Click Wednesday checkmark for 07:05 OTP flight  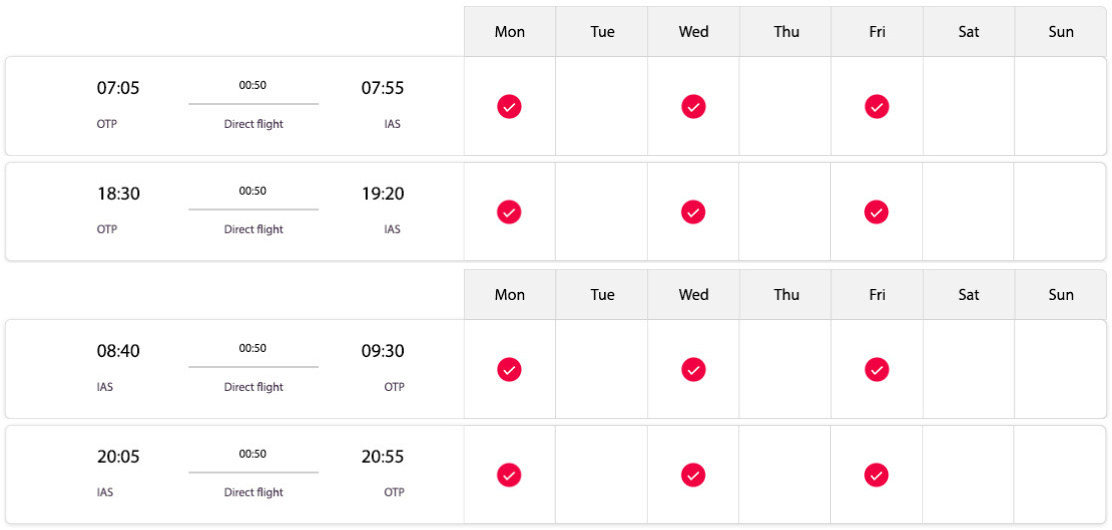pyautogui.click(x=694, y=106)
